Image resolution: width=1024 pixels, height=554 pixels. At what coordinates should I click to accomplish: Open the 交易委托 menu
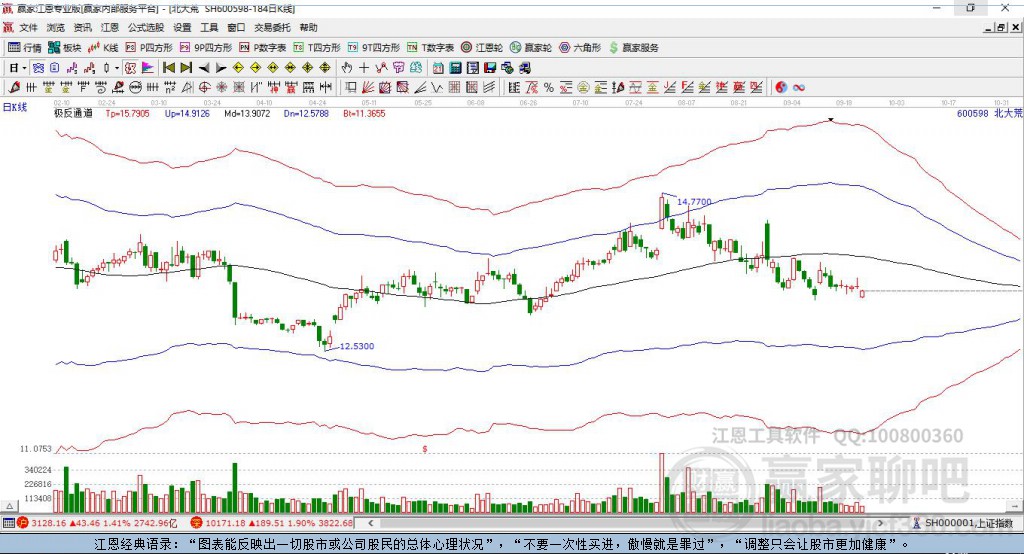(x=272, y=27)
